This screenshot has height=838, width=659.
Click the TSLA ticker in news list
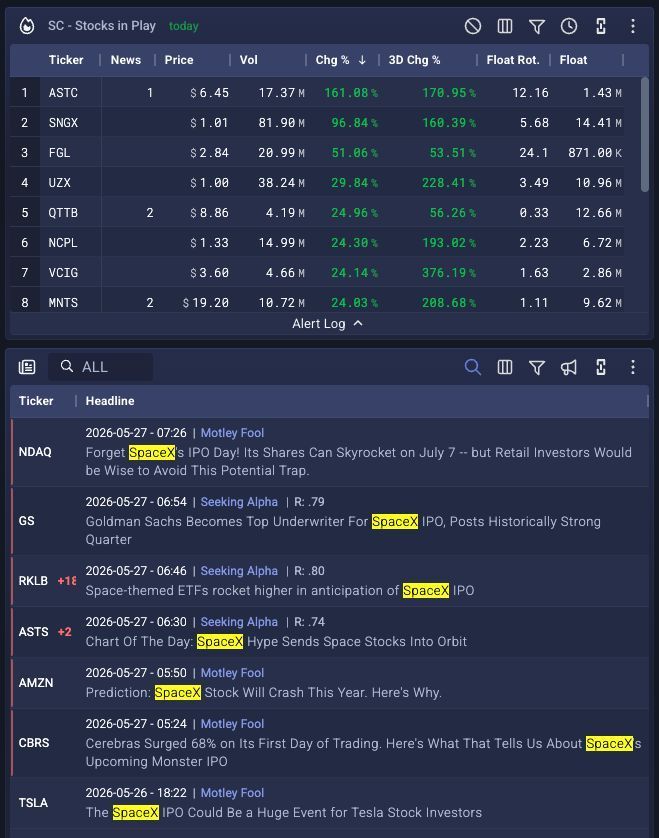pyautogui.click(x=33, y=803)
